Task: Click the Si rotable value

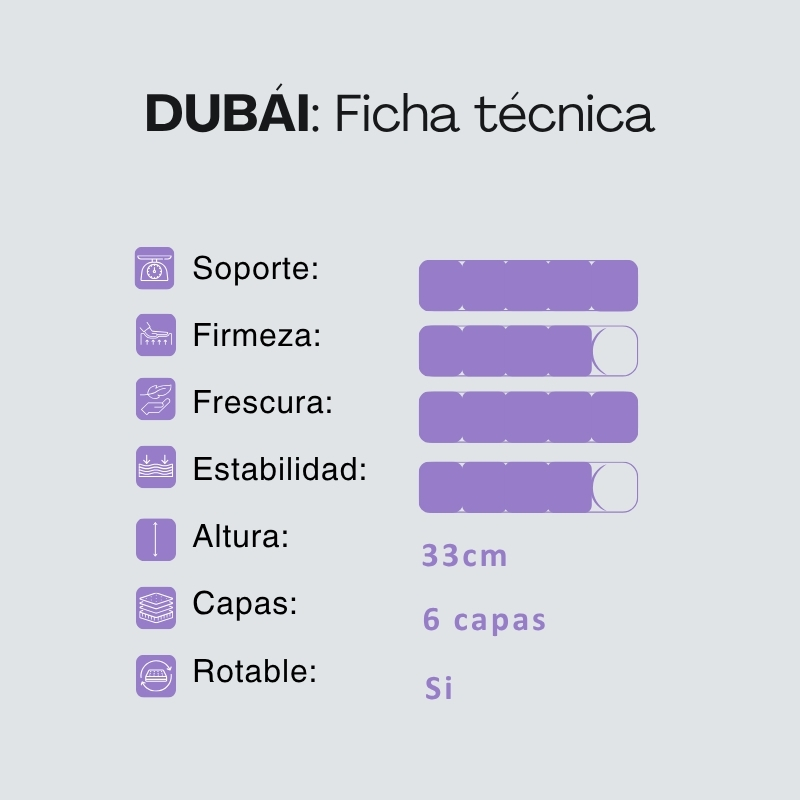Action: point(438,688)
